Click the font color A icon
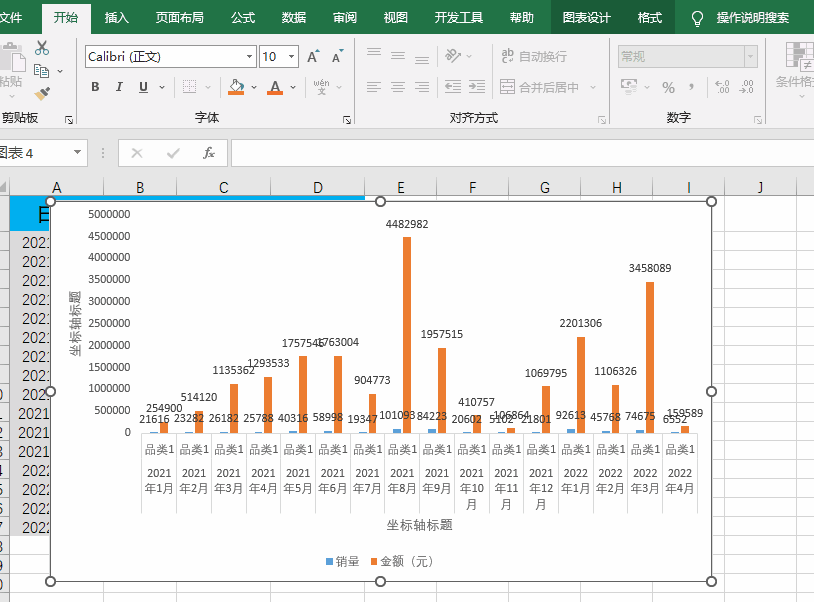This screenshot has height=602, width=814. (275, 87)
